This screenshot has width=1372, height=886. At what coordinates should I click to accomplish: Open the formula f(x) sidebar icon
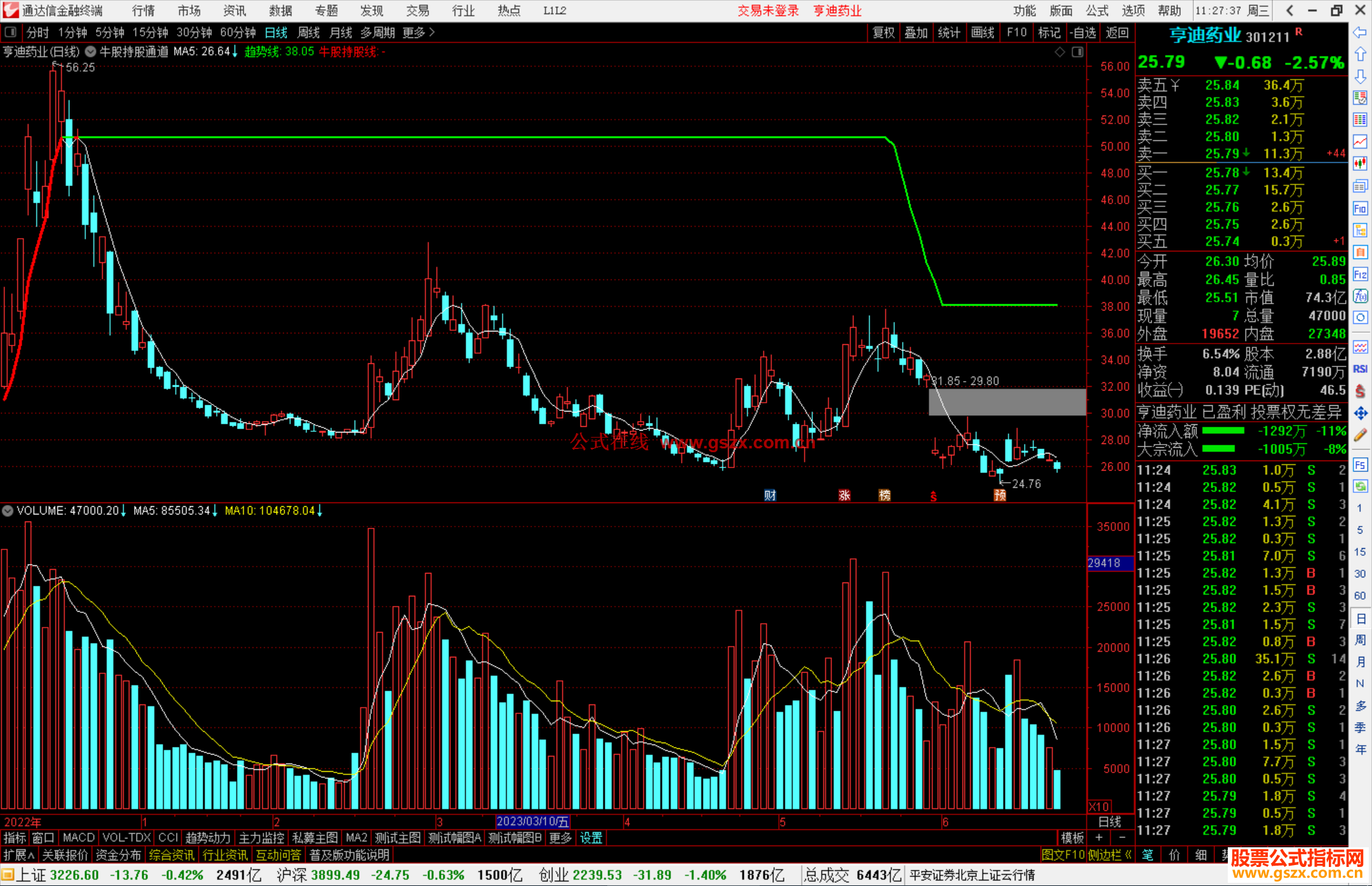(1360, 296)
